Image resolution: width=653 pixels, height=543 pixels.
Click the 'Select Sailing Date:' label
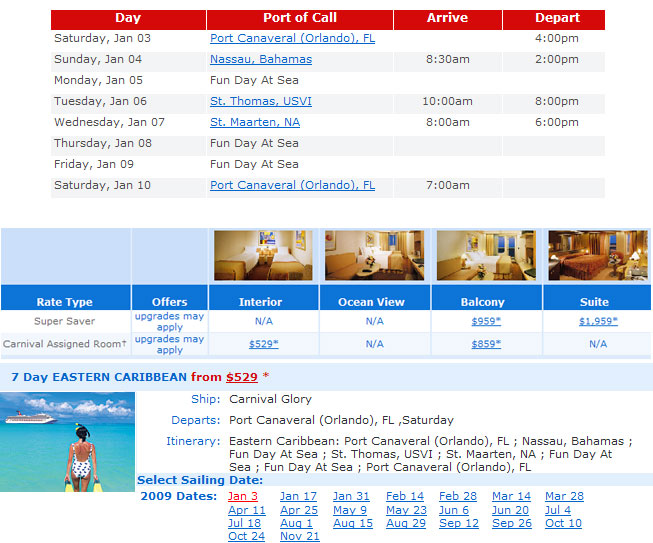[x=200, y=480]
